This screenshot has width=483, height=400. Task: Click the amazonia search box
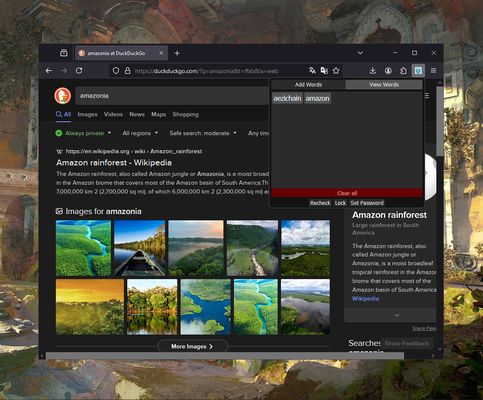tap(172, 96)
